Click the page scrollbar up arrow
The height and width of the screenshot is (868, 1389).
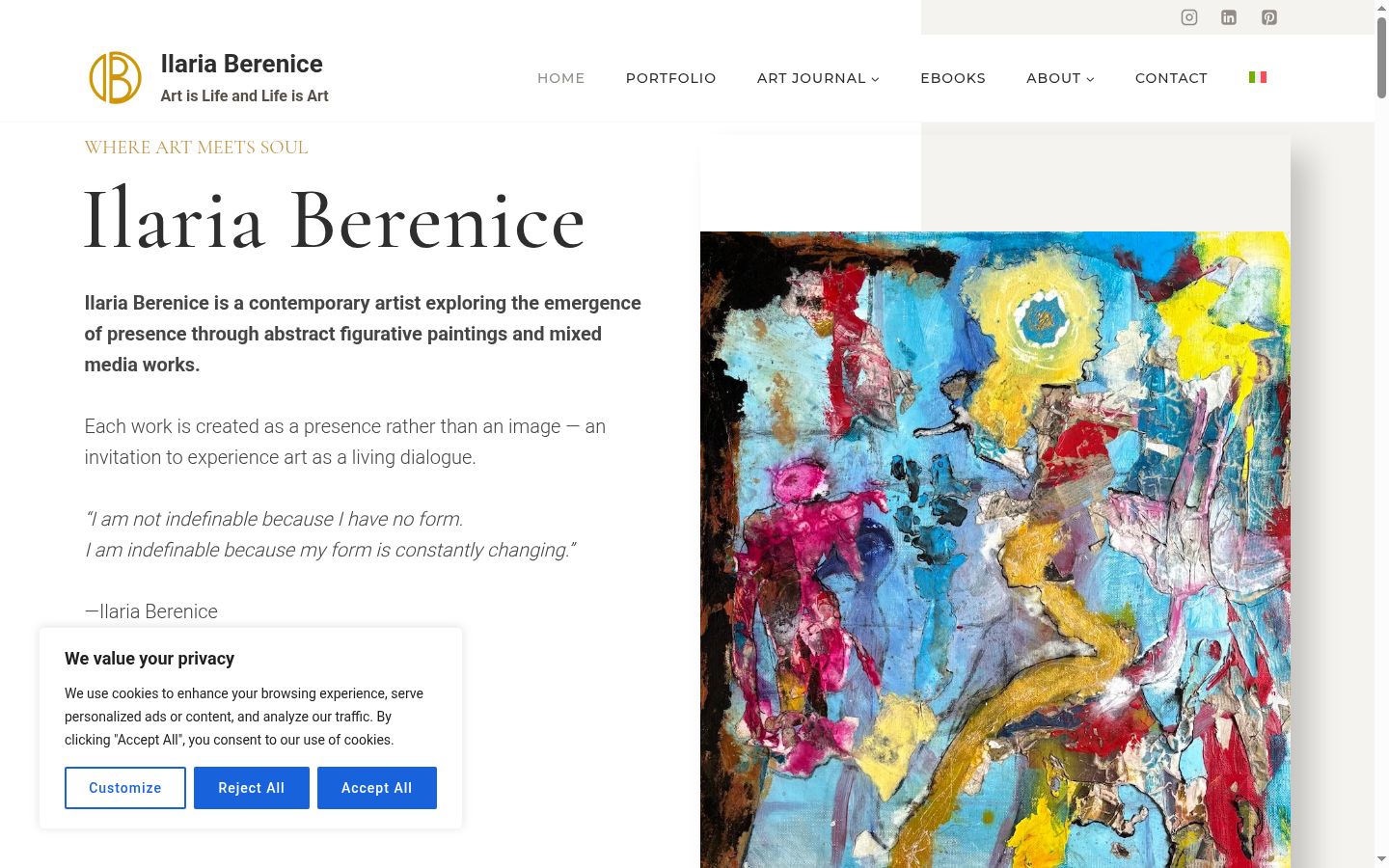[x=1381, y=8]
